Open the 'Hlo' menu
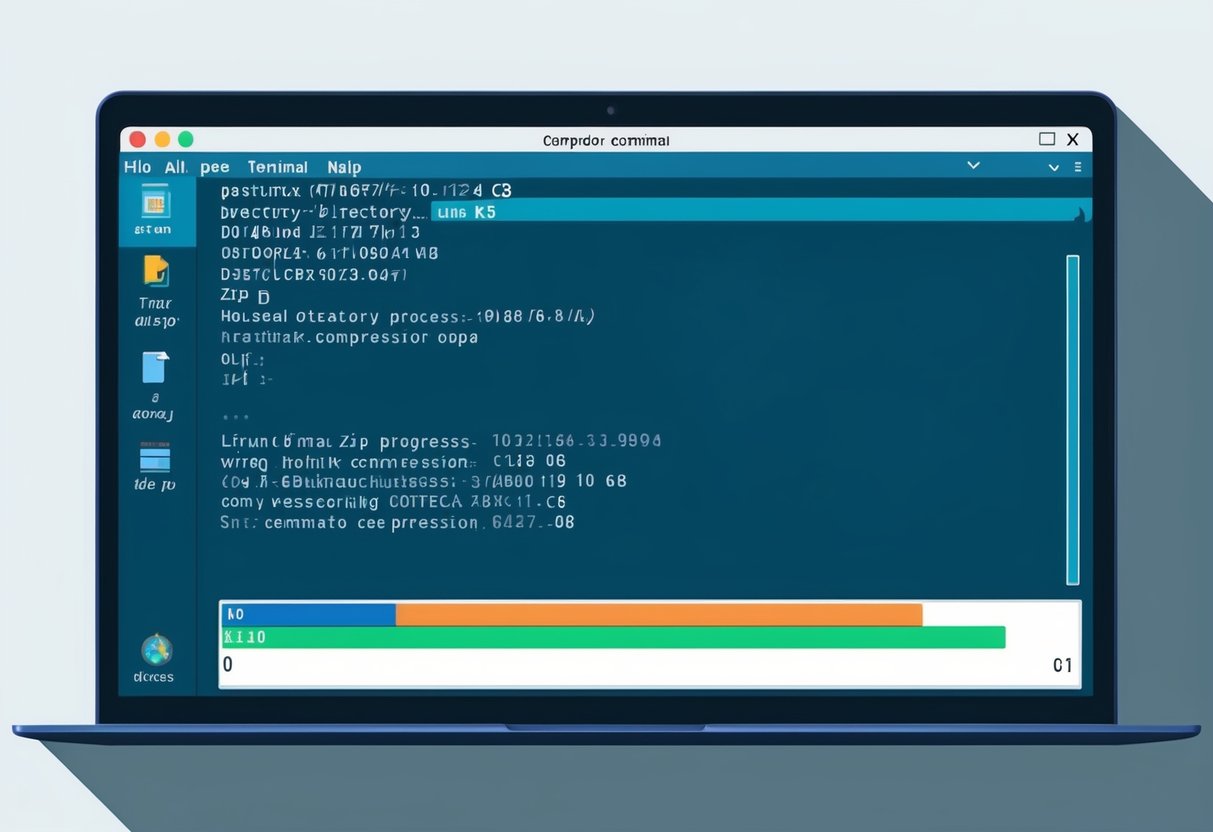The width and height of the screenshot is (1213, 832). (x=138, y=167)
